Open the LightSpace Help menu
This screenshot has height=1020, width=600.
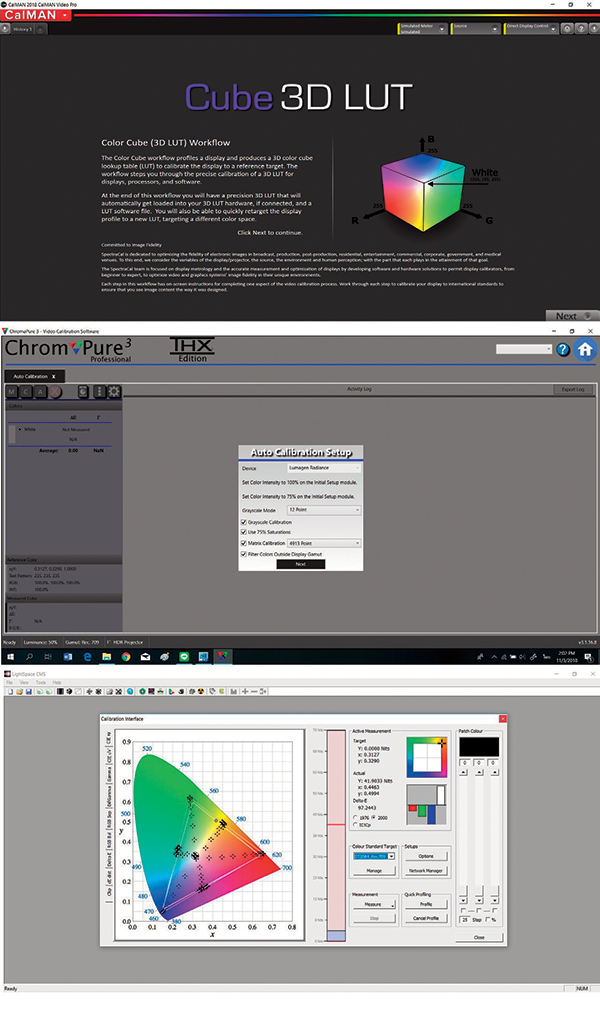(x=57, y=682)
